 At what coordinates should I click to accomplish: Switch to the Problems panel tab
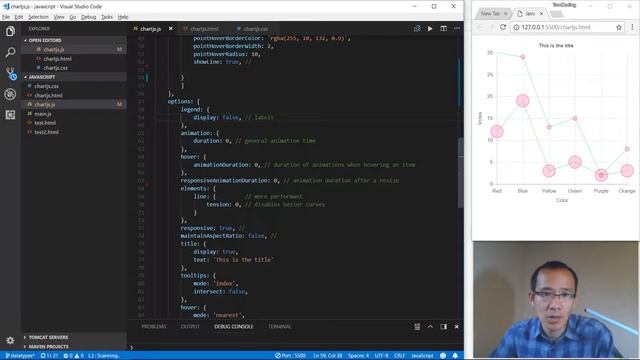tap(154, 327)
